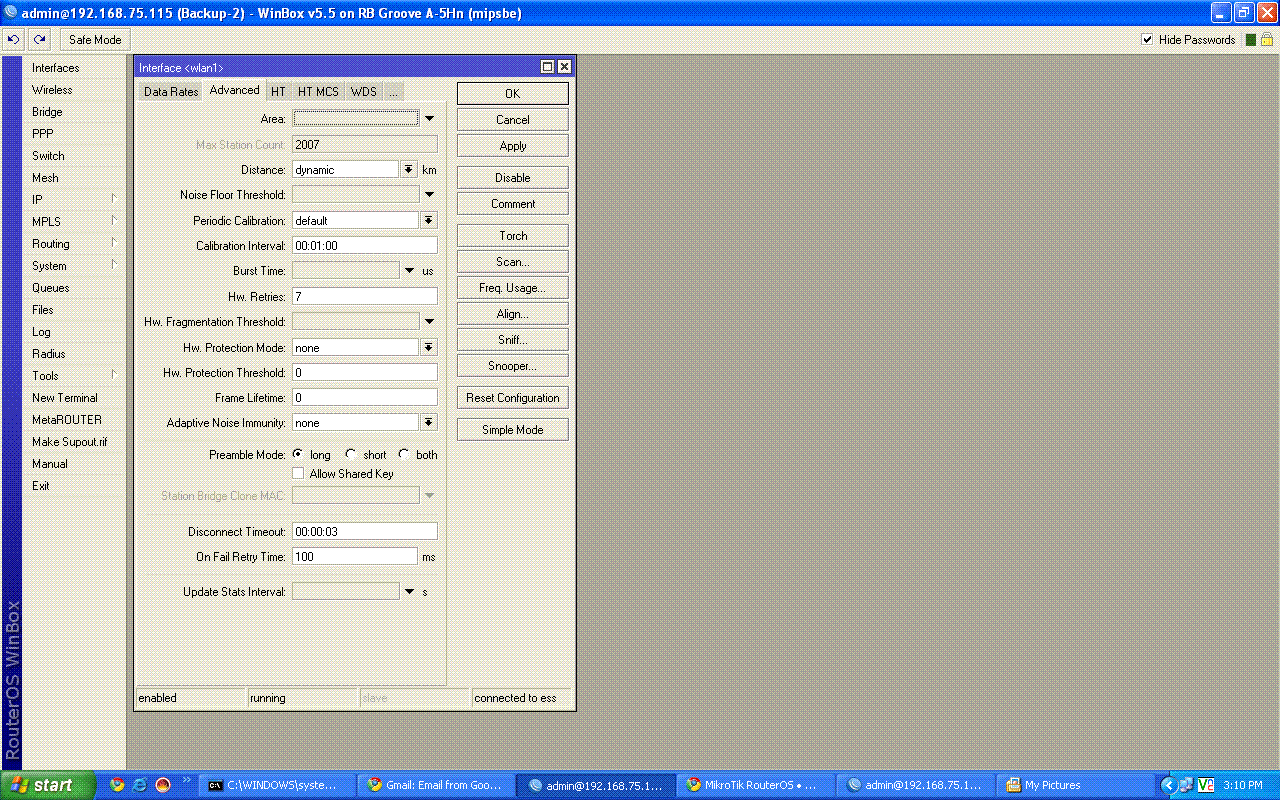Click the Frame Lifetime field
This screenshot has width=1280, height=800.
point(364,398)
